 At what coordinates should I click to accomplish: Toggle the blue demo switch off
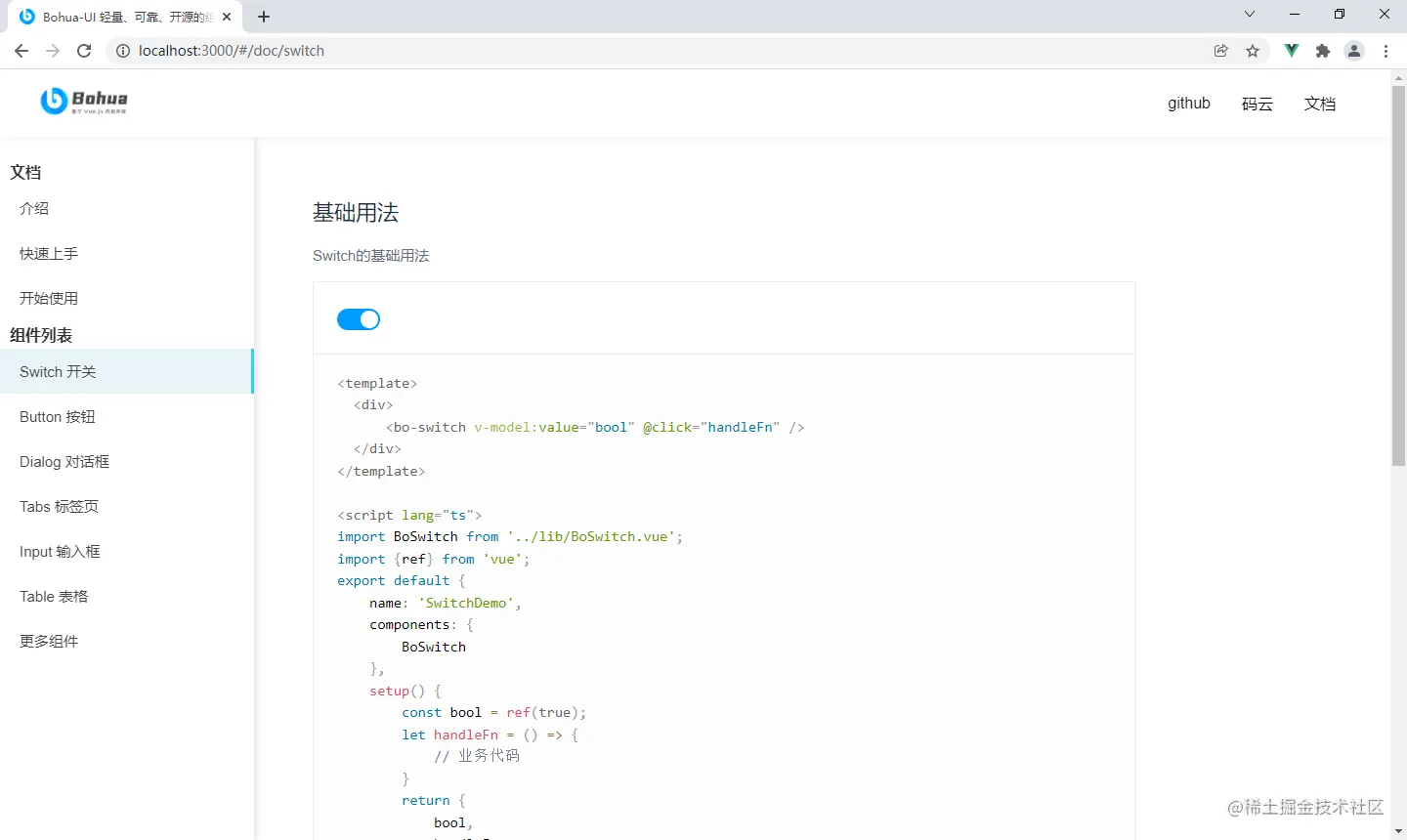(x=359, y=319)
